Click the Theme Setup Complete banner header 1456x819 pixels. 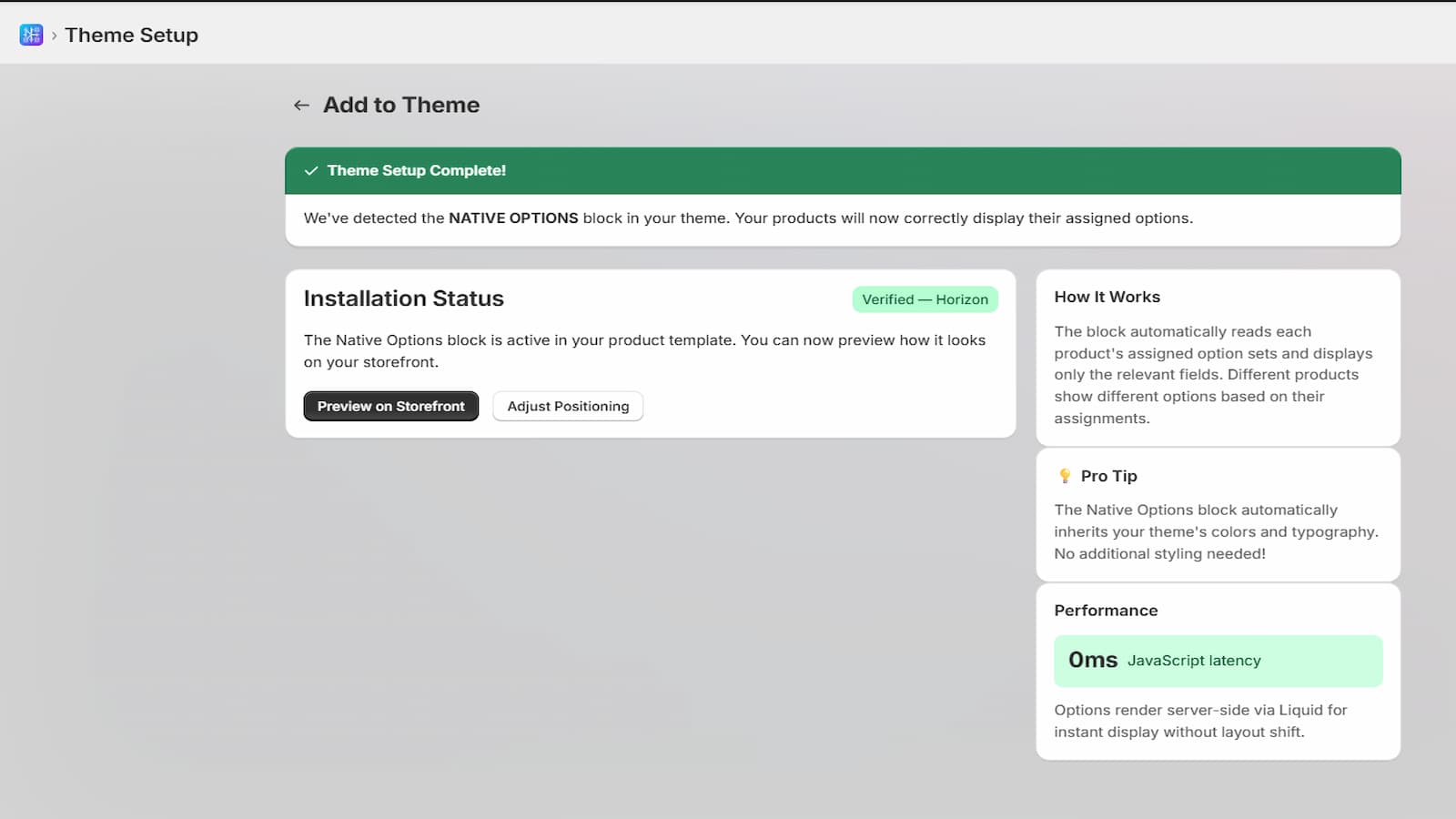[x=417, y=170]
